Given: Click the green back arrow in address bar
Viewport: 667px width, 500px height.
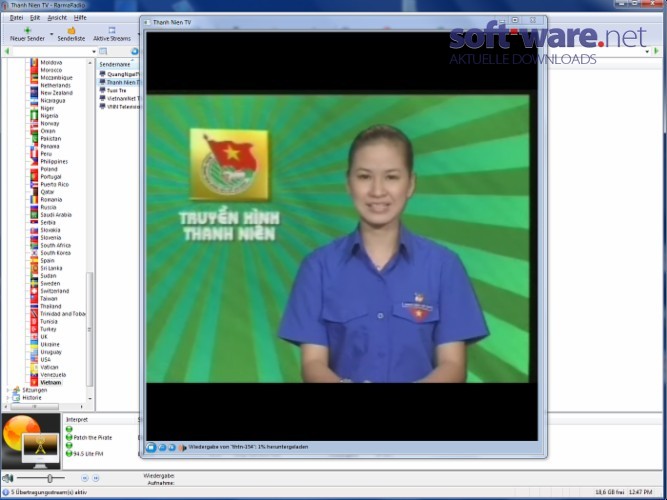Looking at the screenshot, I should [x=7, y=51].
